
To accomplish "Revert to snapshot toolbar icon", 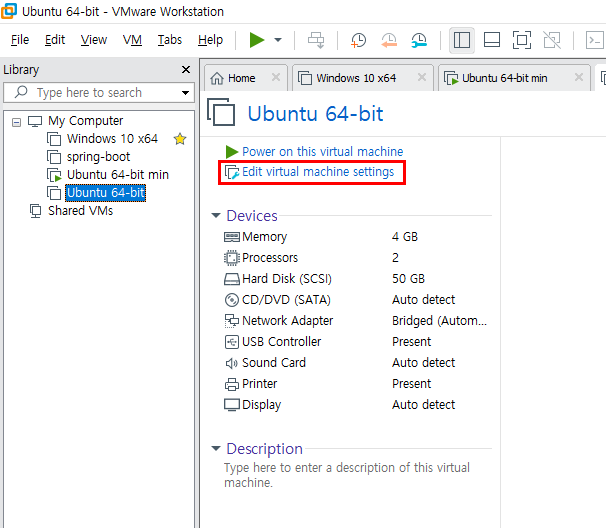I will pos(389,40).
